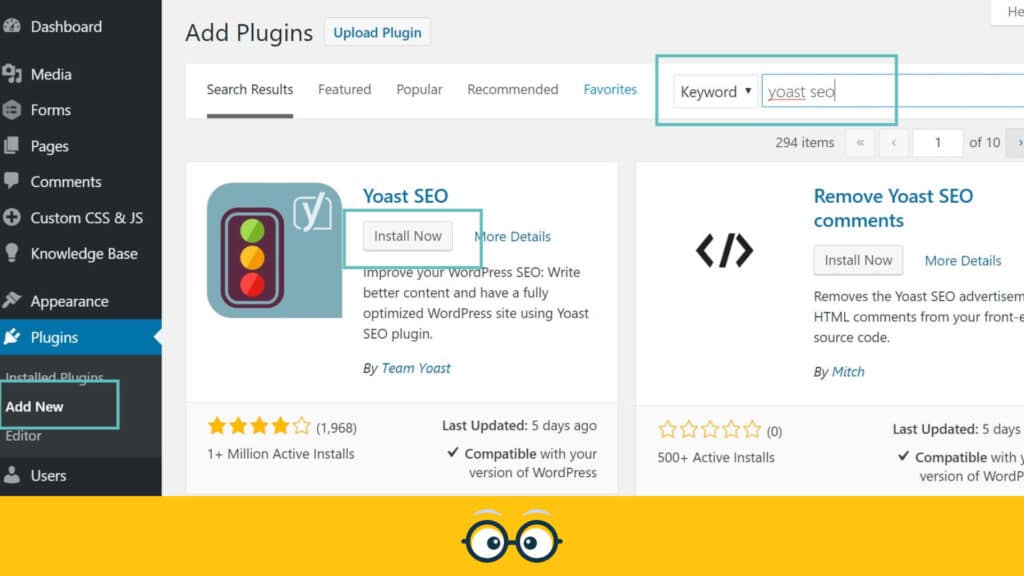Click the previous page arrow button
The image size is (1024, 576).
pyautogui.click(x=893, y=142)
